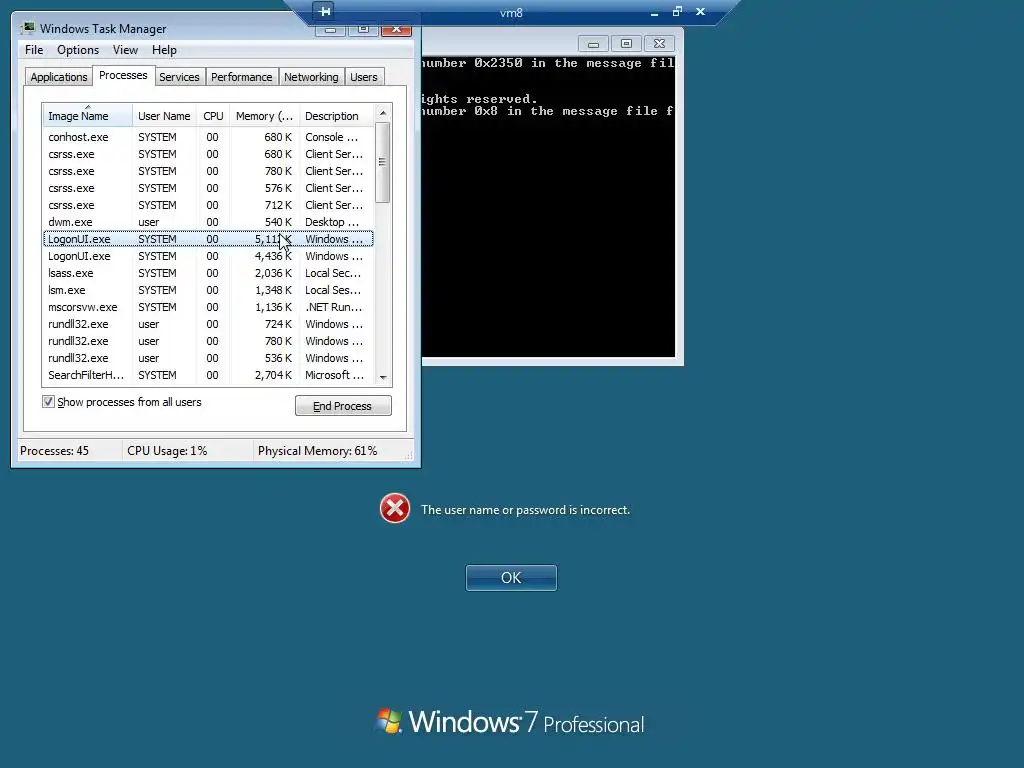Viewport: 1024px width, 768px height.
Task: Select the SearchFilterH... process row
Action: click(208, 375)
